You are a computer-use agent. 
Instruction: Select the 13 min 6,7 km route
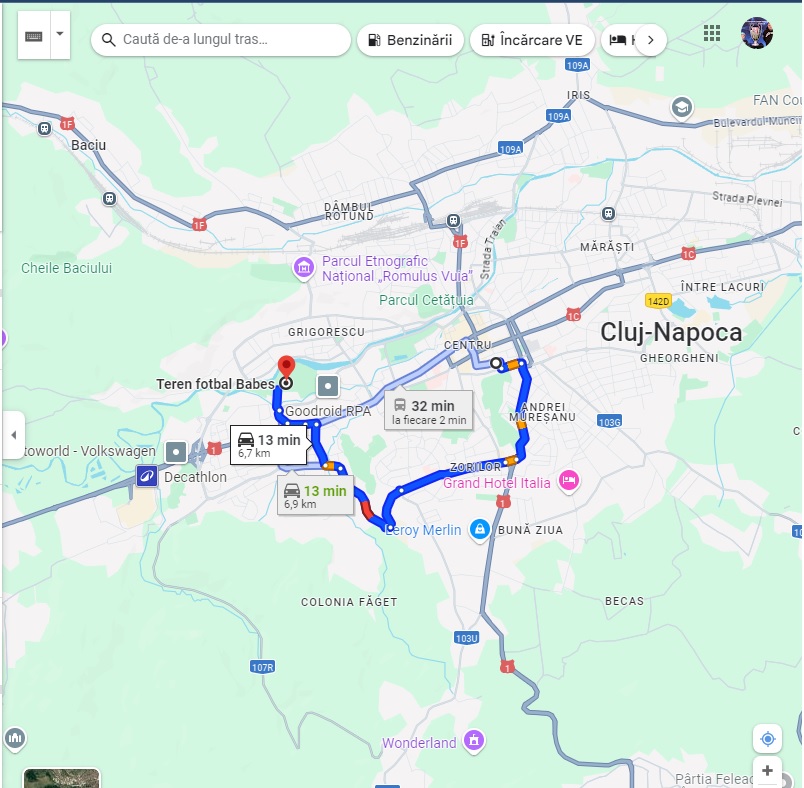click(269, 445)
